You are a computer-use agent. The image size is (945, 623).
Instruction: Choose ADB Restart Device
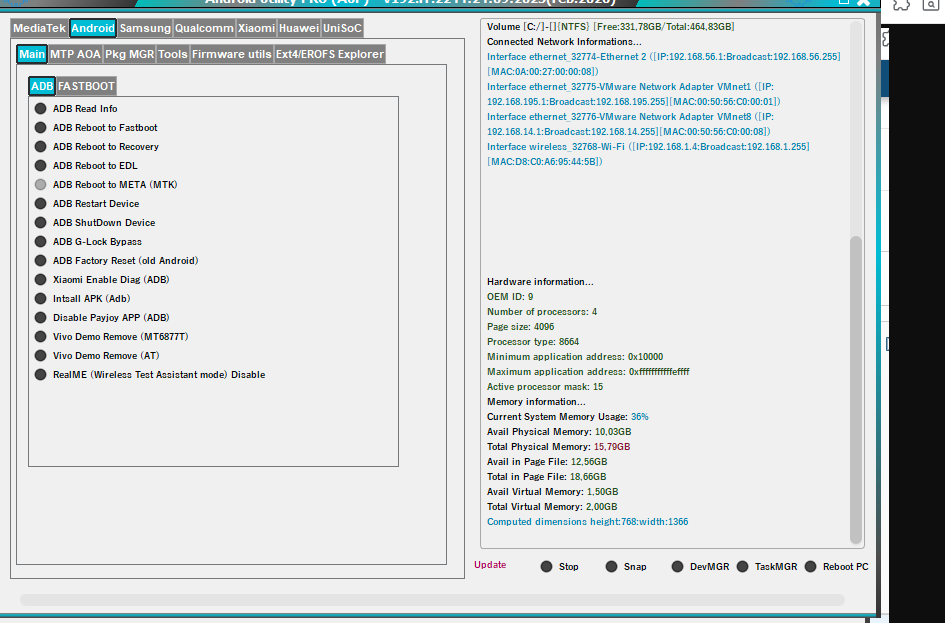[x=87, y=204]
